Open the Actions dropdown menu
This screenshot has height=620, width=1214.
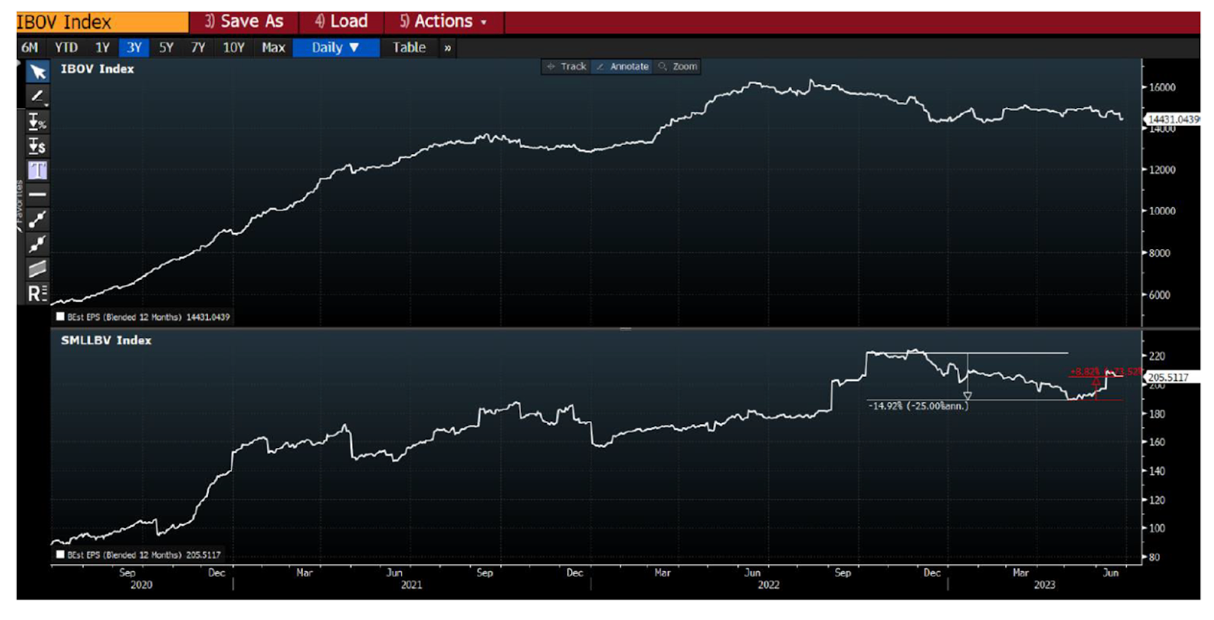[x=443, y=21]
